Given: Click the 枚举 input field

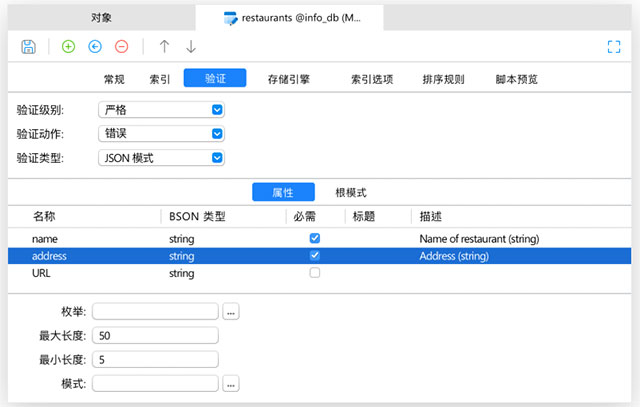Looking at the screenshot, I should click(156, 311).
